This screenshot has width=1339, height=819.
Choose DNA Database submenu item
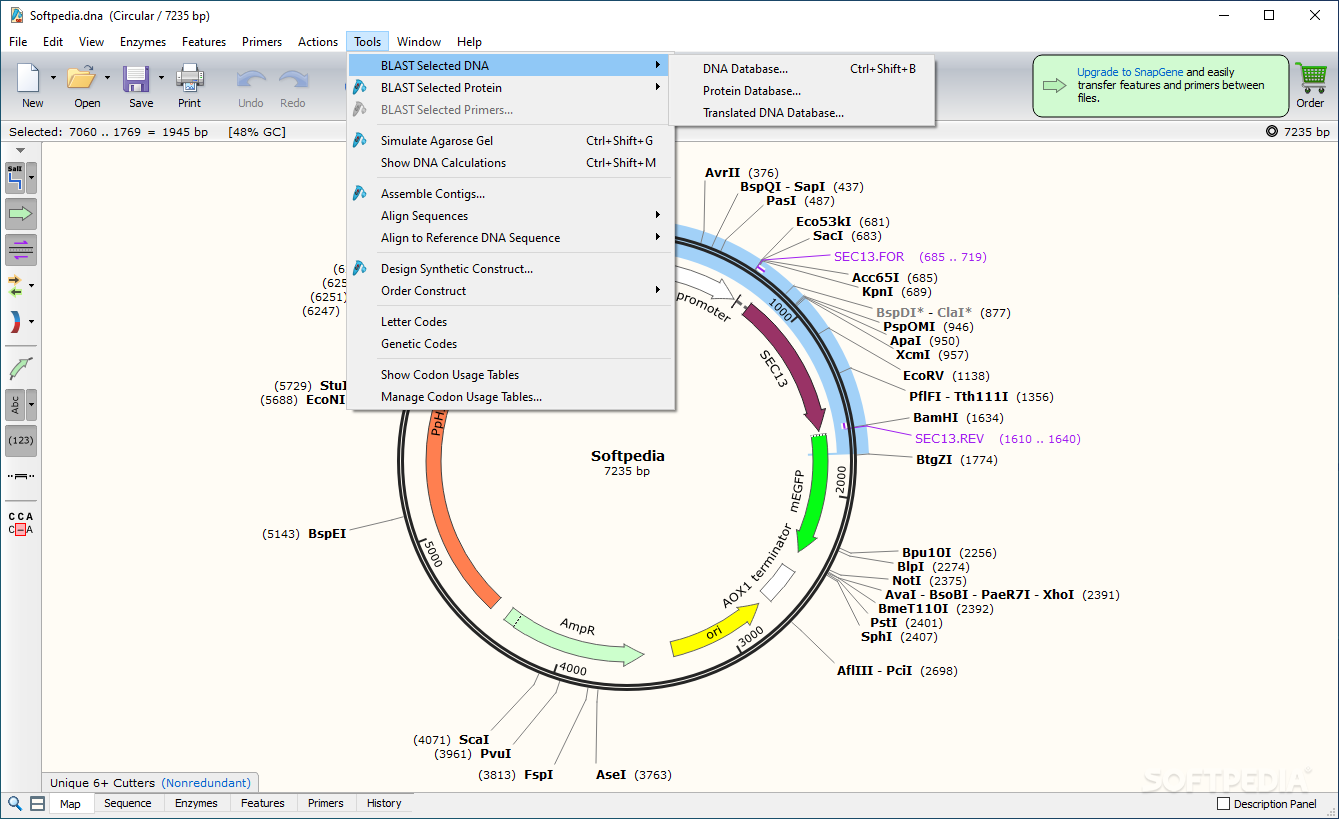[x=802, y=69]
